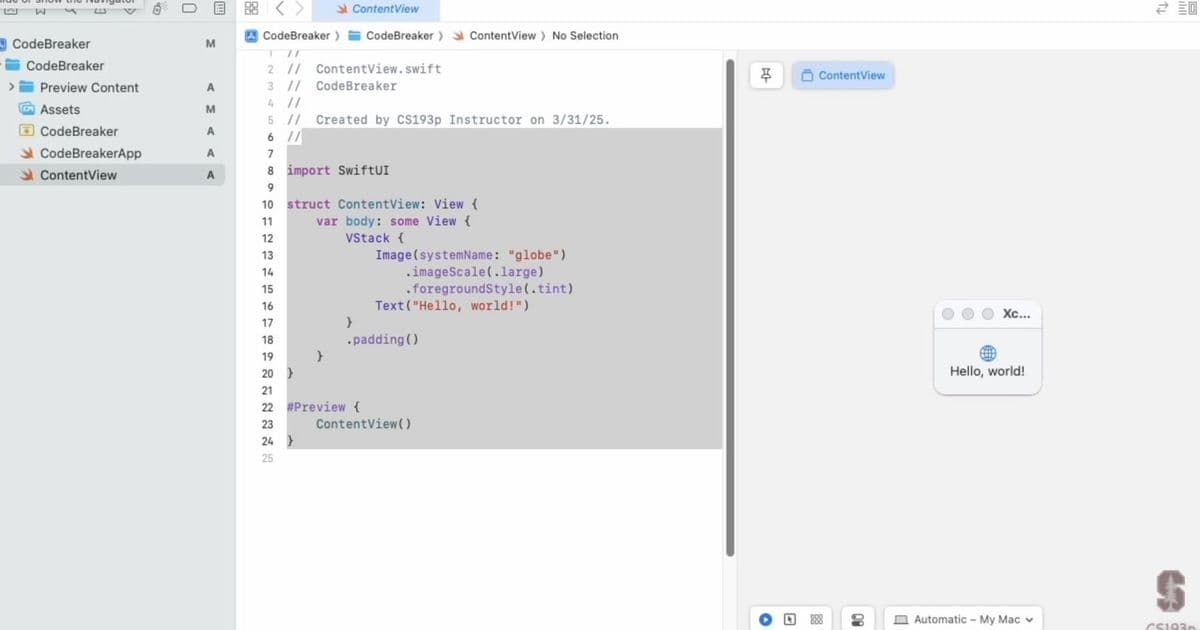
Task: Pin the ContentView preview
Action: pos(766,75)
